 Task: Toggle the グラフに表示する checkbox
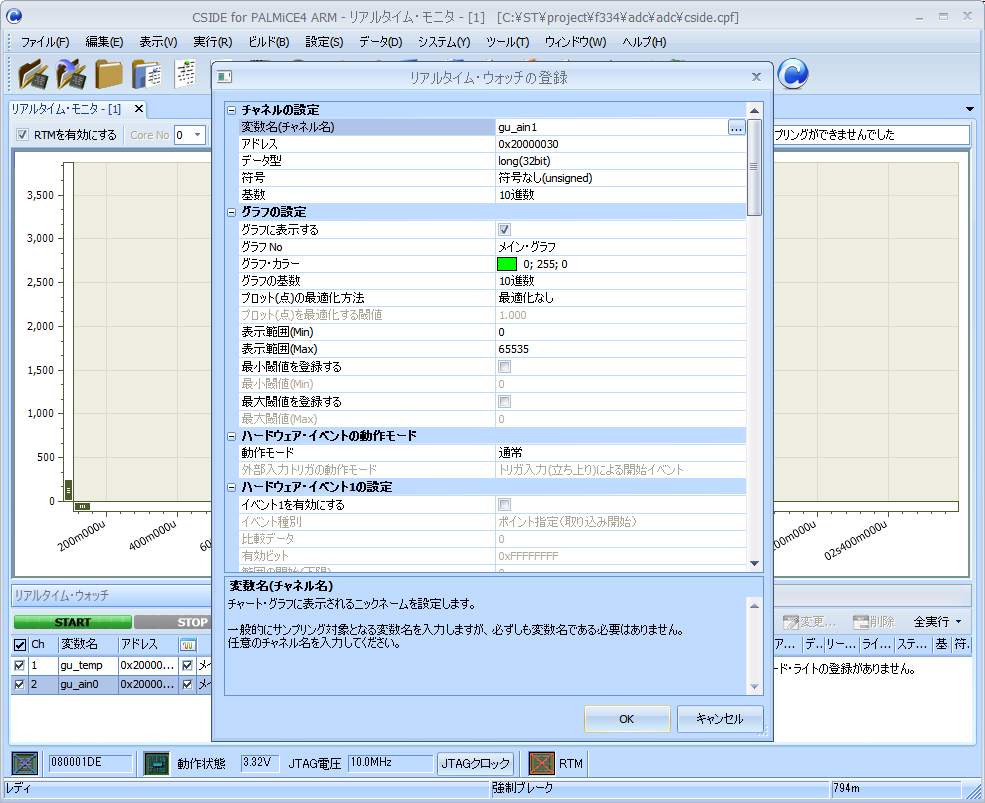click(x=504, y=229)
